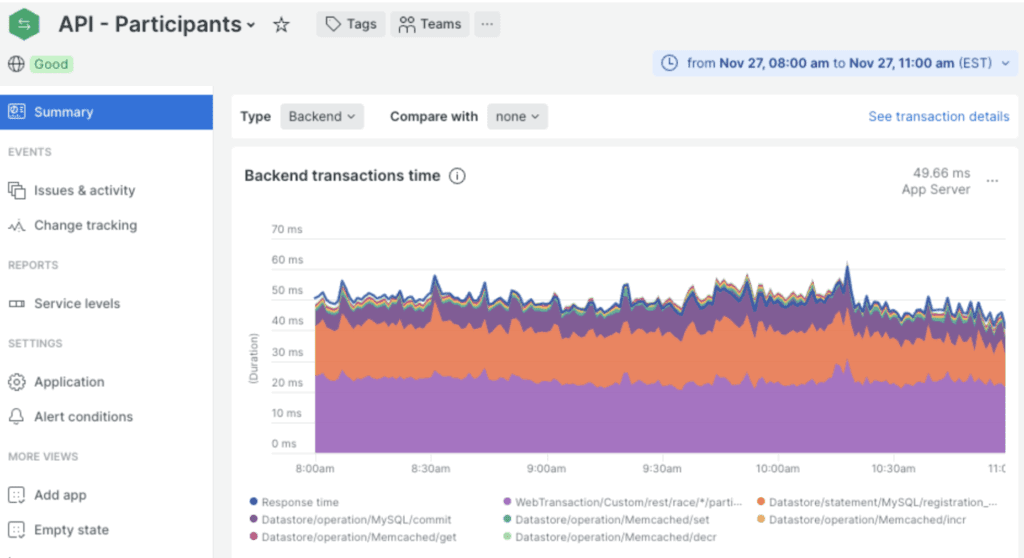Viewport: 1024px width, 558px height.
Task: Click the Good health status badge
Action: pos(51,64)
